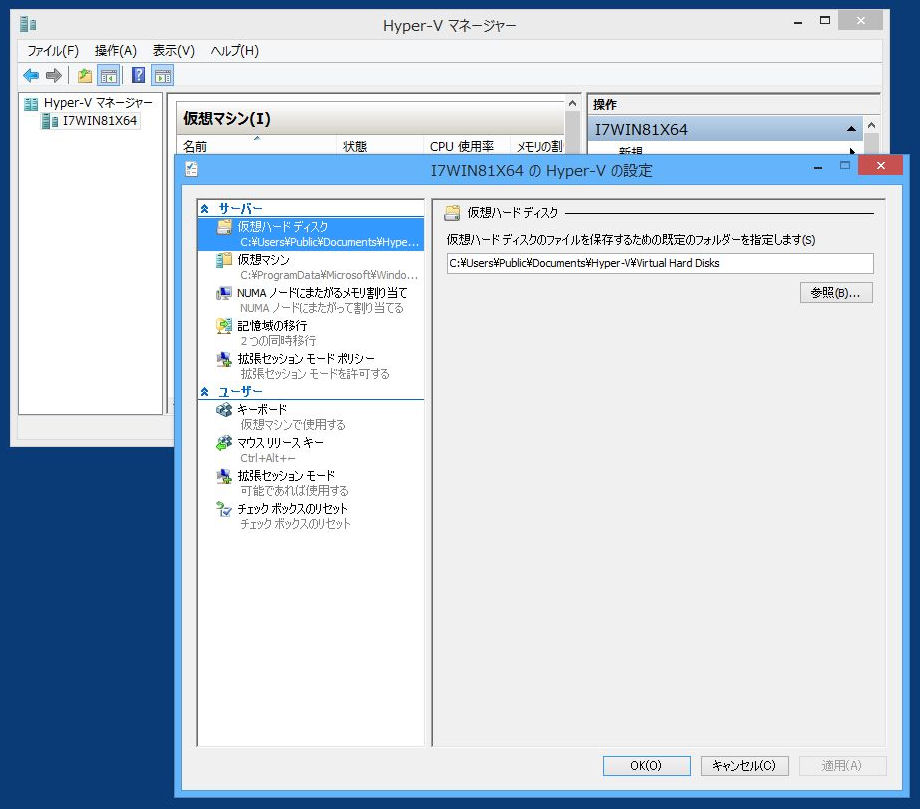Click the C:\ProgramData\Microsoft\Windo… path text
The image size is (920, 809).
[x=329, y=275]
